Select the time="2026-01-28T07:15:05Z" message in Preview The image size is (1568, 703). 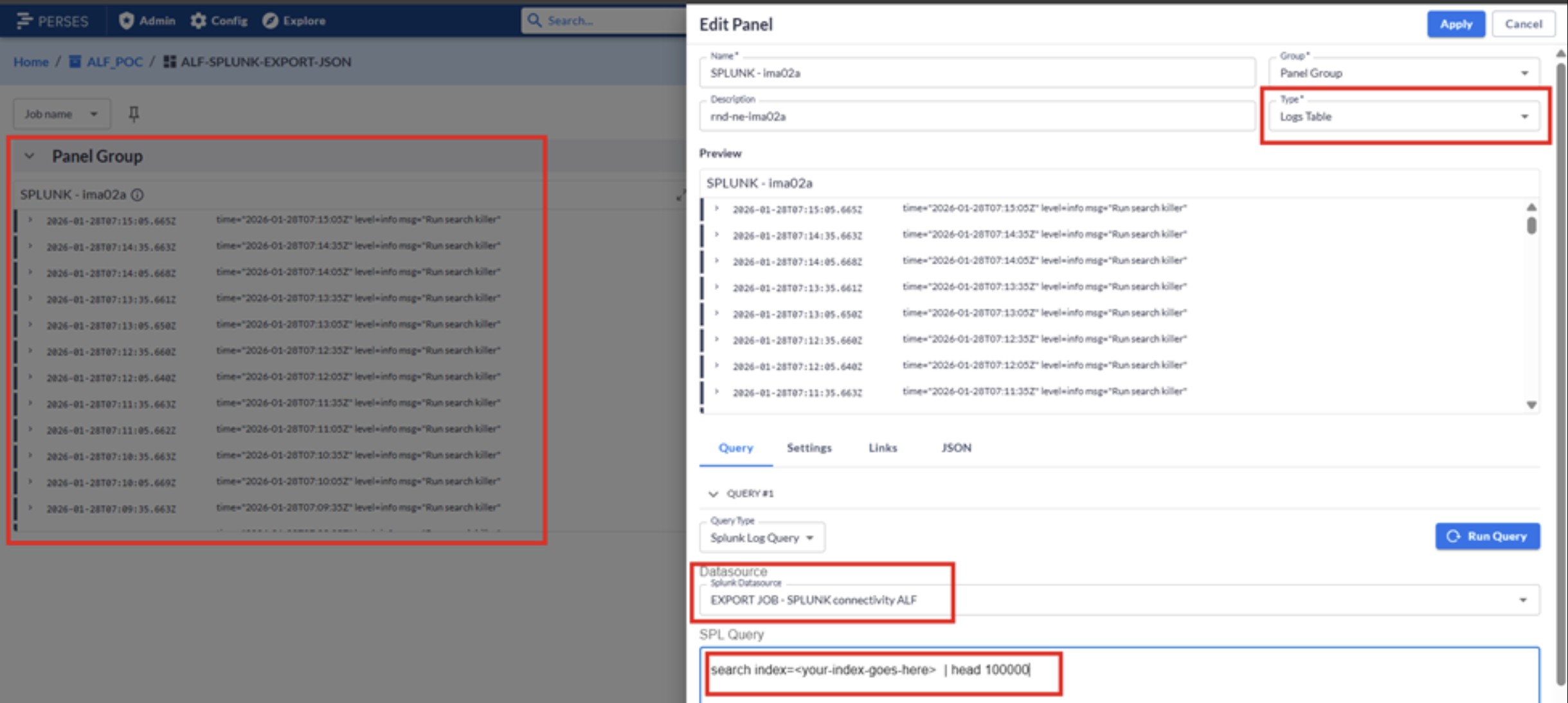pyautogui.click(x=1045, y=208)
